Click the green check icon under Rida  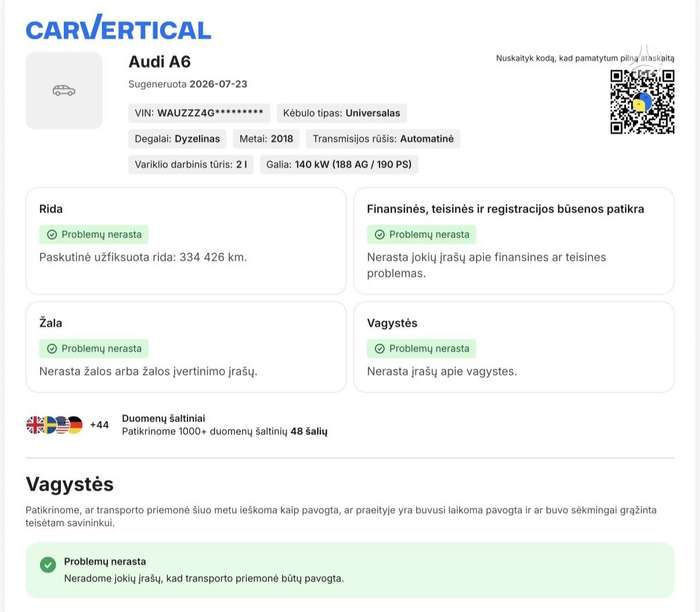coord(52,235)
